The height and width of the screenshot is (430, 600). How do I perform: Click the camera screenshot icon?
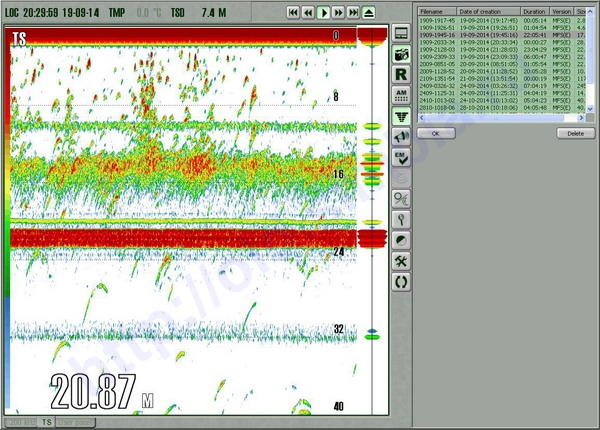point(401,54)
